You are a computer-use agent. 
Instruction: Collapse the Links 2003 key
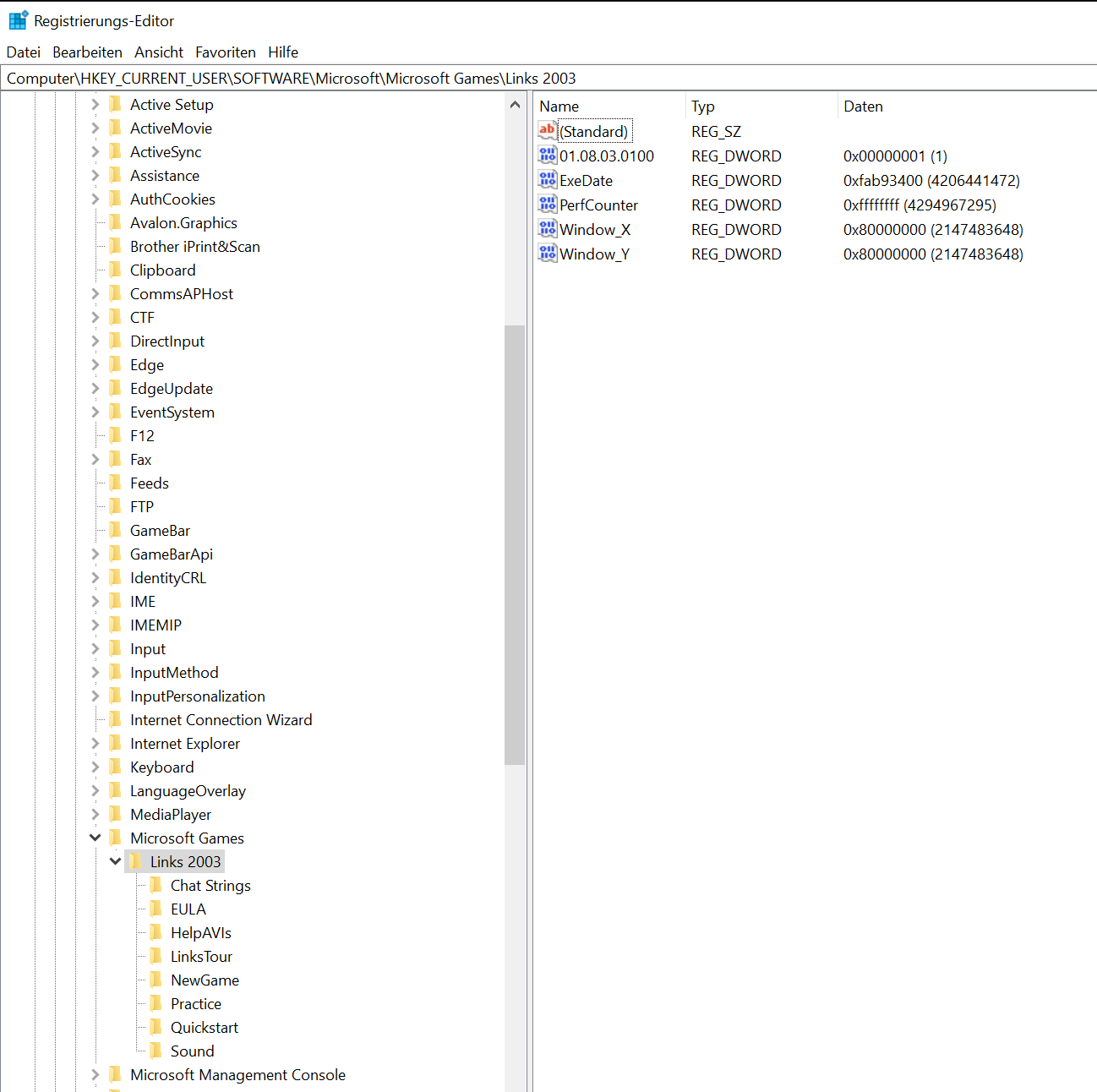115,861
